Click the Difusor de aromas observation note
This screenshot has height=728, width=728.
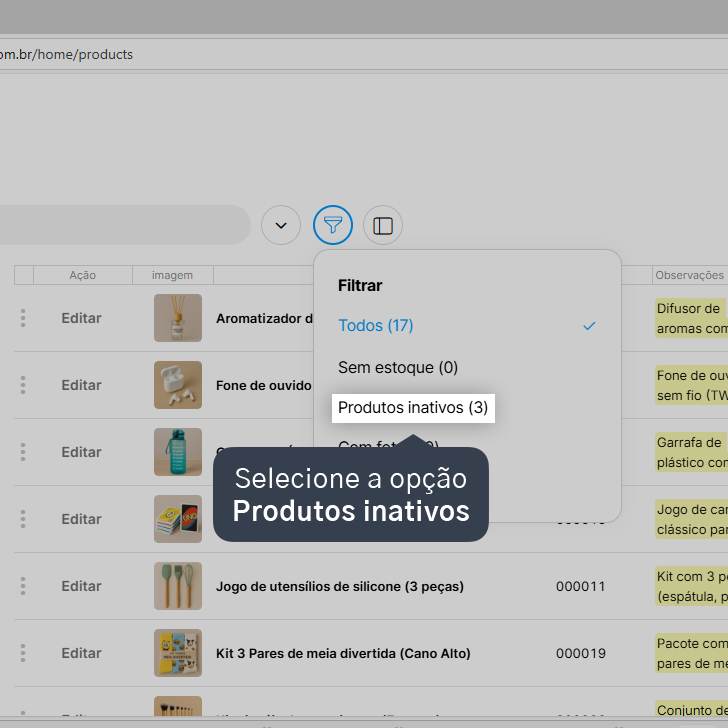coord(691,318)
